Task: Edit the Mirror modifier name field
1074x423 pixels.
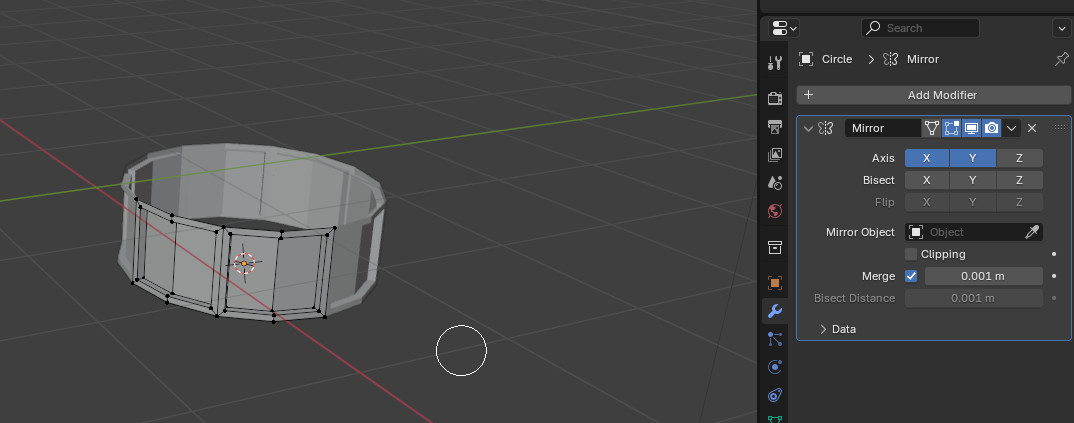Action: click(x=882, y=128)
